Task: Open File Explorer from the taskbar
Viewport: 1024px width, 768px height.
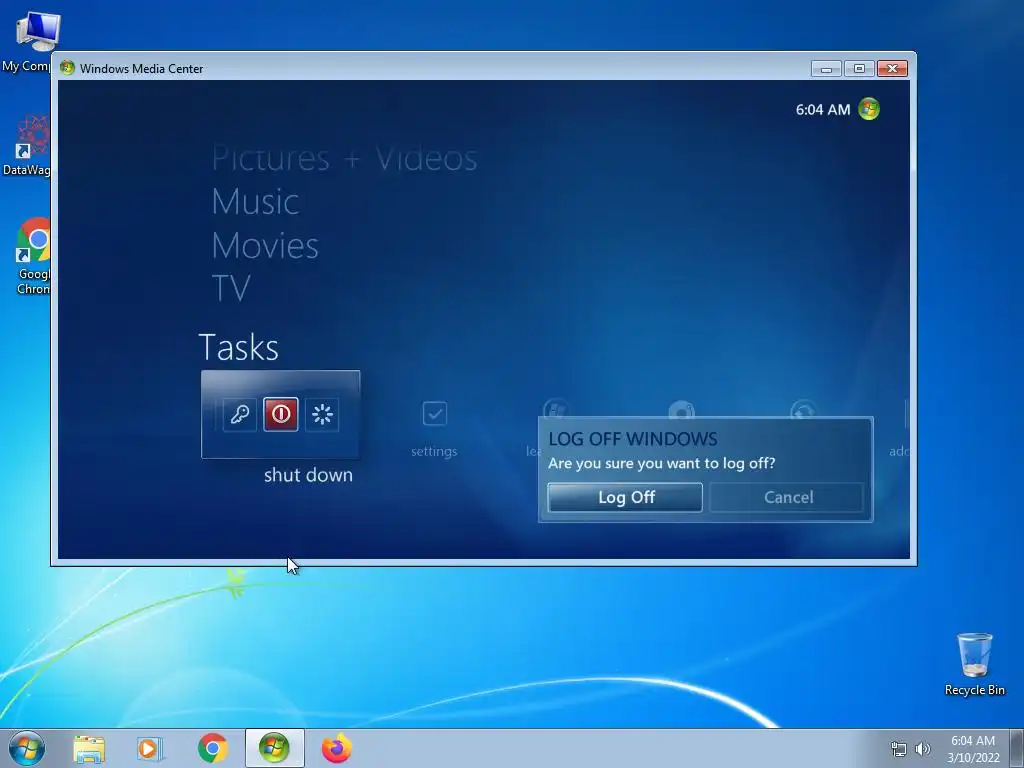Action: [x=89, y=749]
